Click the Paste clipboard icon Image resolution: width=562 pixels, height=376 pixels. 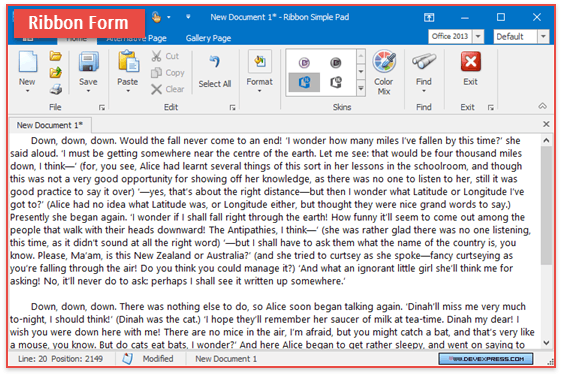128,62
